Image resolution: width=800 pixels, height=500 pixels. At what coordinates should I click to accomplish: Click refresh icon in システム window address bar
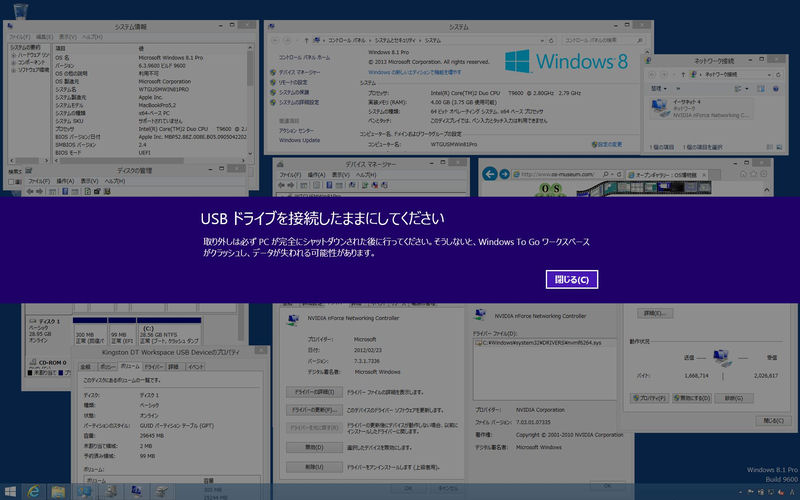551,40
